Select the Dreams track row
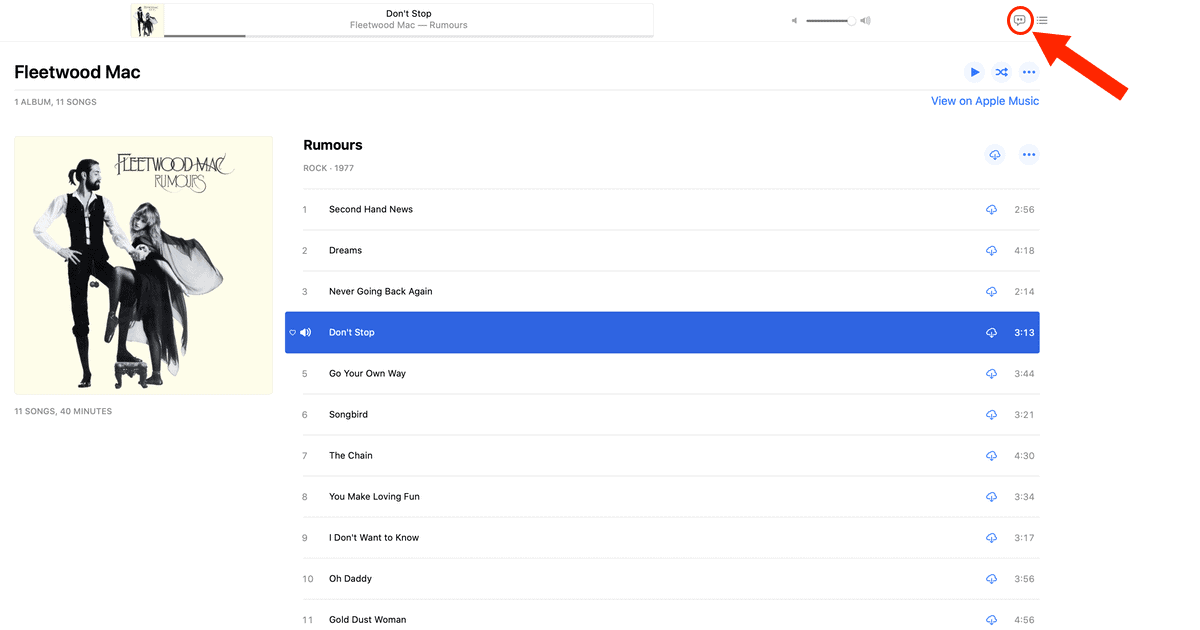The height and width of the screenshot is (630, 1200). pos(671,251)
